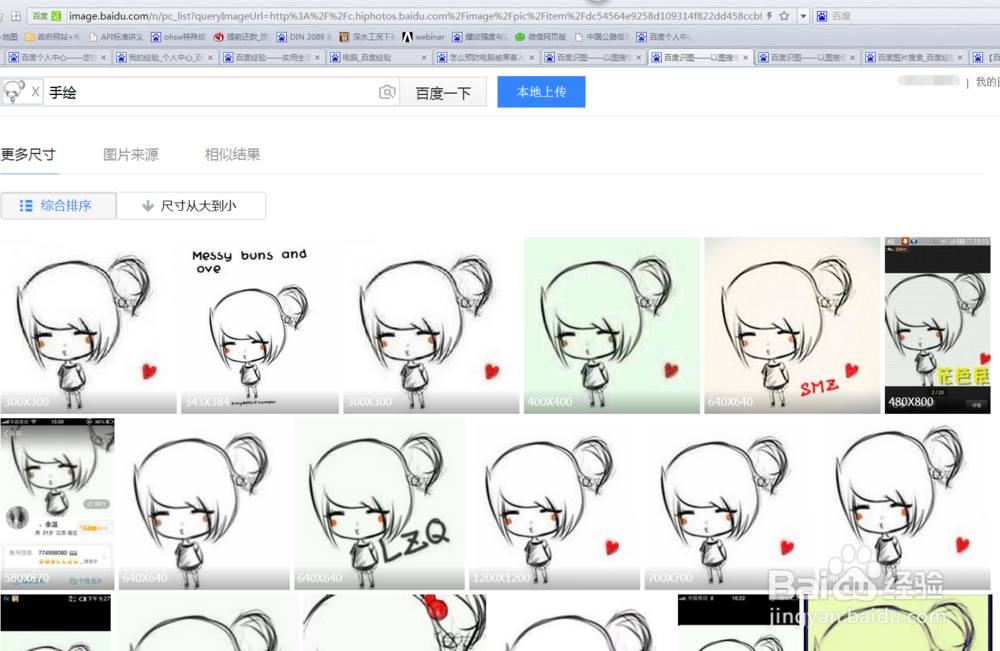Open the 640X640 thumbnail with LZQ text
1000x651 pixels.
379,504
